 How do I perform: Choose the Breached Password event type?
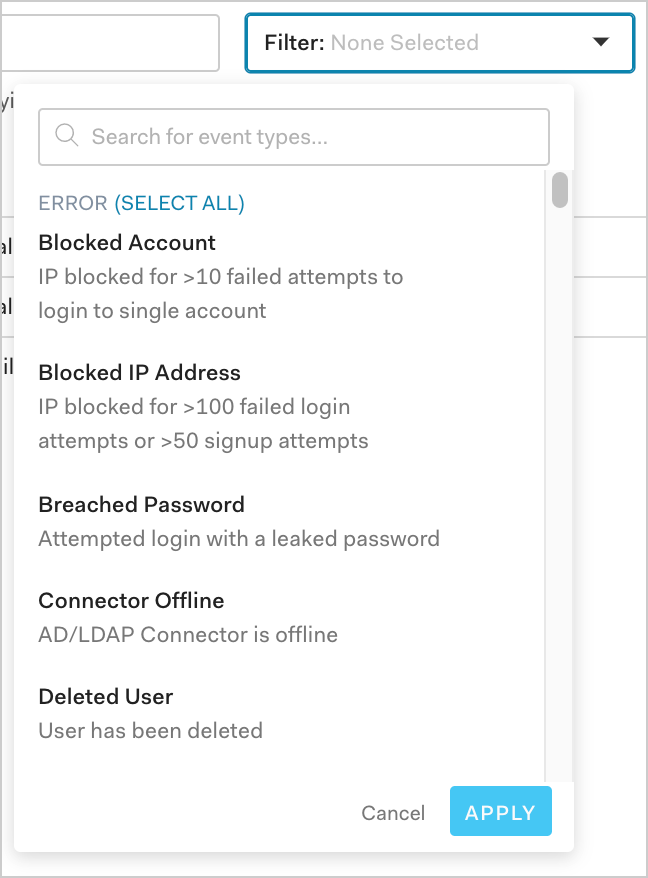click(x=141, y=505)
